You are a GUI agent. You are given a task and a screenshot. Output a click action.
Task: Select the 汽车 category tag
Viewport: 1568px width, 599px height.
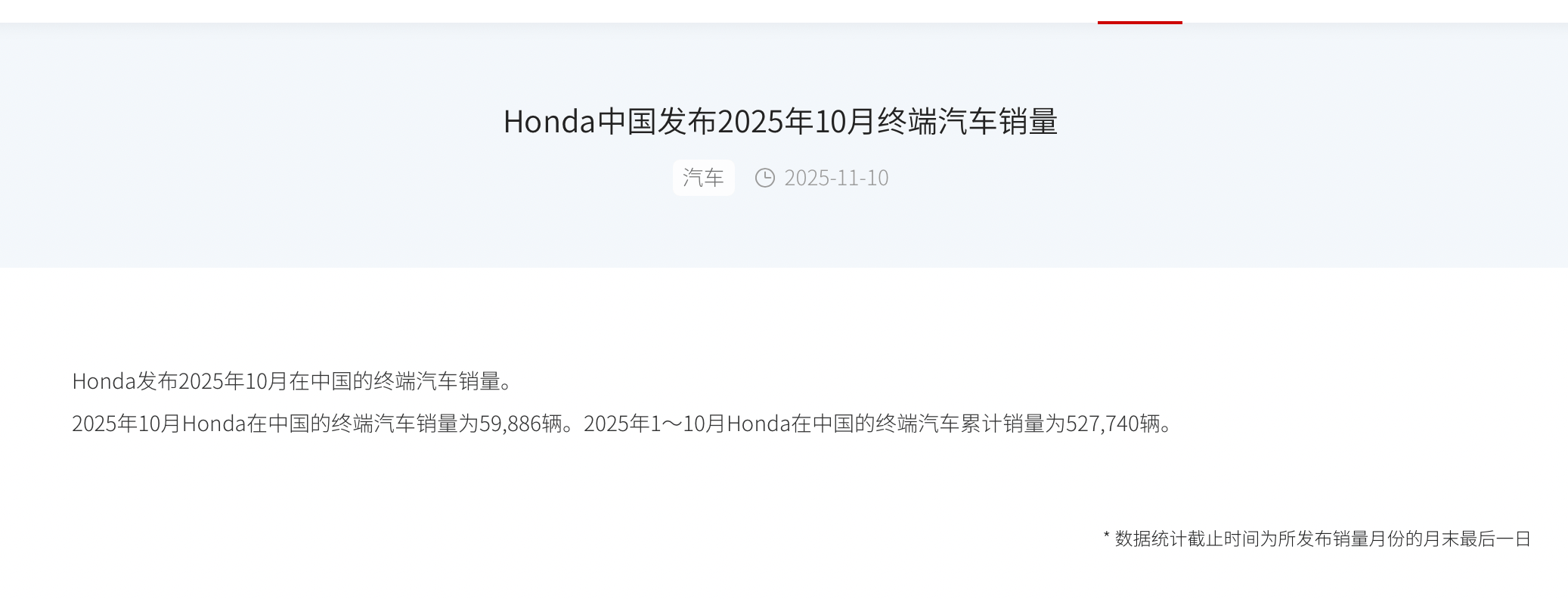pos(703,178)
